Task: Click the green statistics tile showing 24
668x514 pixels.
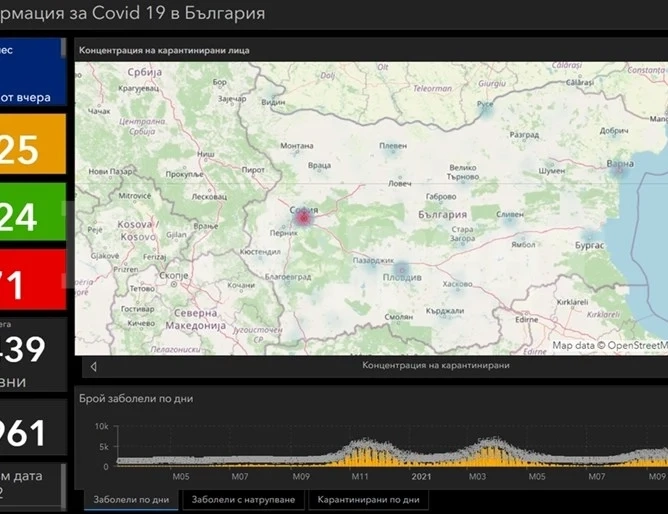Action: pos(33,212)
